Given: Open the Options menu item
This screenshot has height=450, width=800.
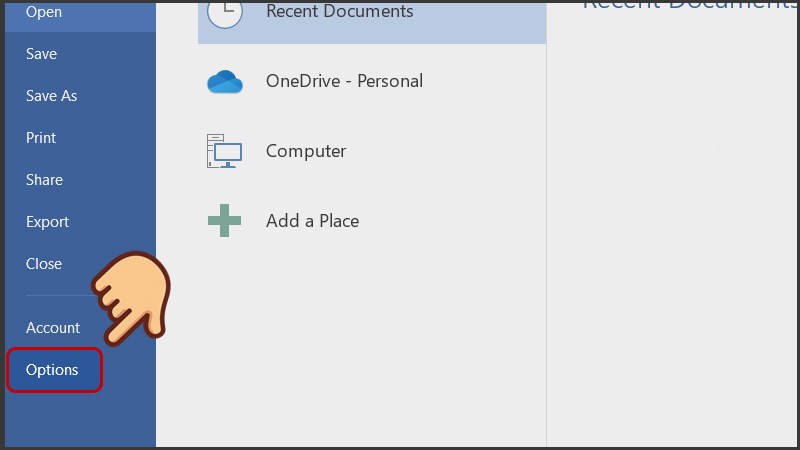Looking at the screenshot, I should (x=53, y=370).
